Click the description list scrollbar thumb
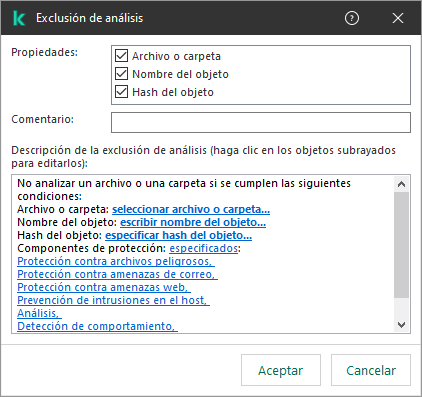 click(401, 245)
